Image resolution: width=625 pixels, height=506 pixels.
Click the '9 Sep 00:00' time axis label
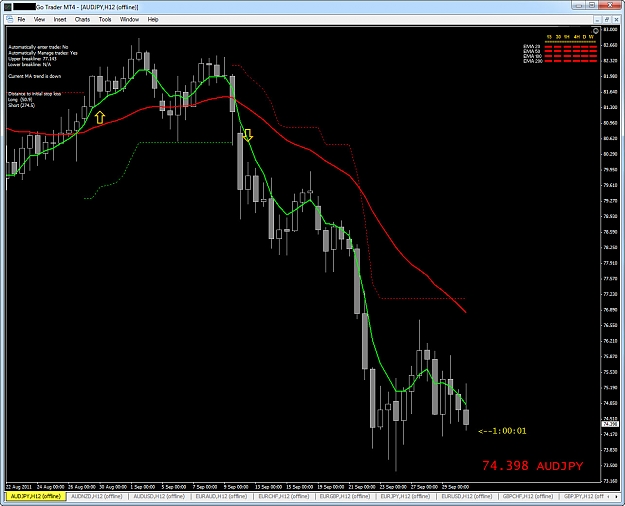coord(236,487)
